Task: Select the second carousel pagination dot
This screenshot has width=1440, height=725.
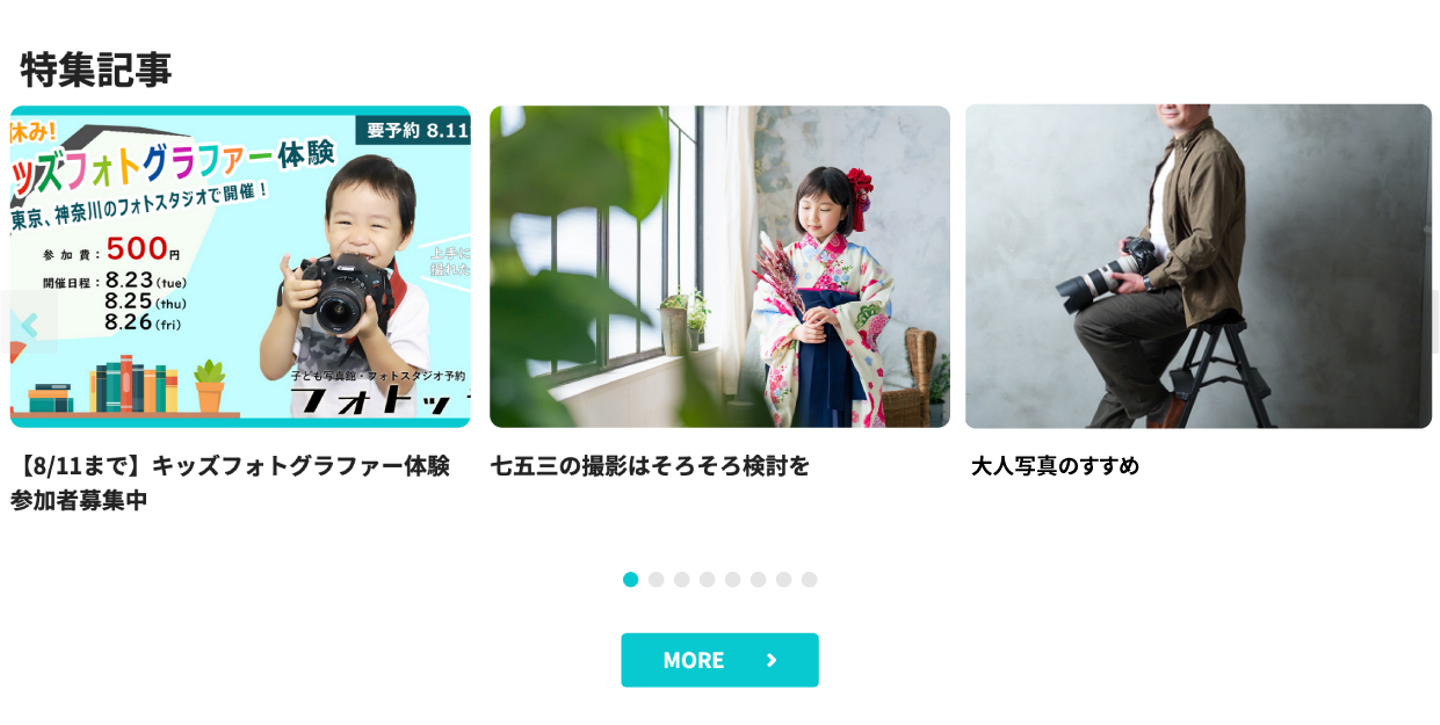Action: click(x=656, y=579)
